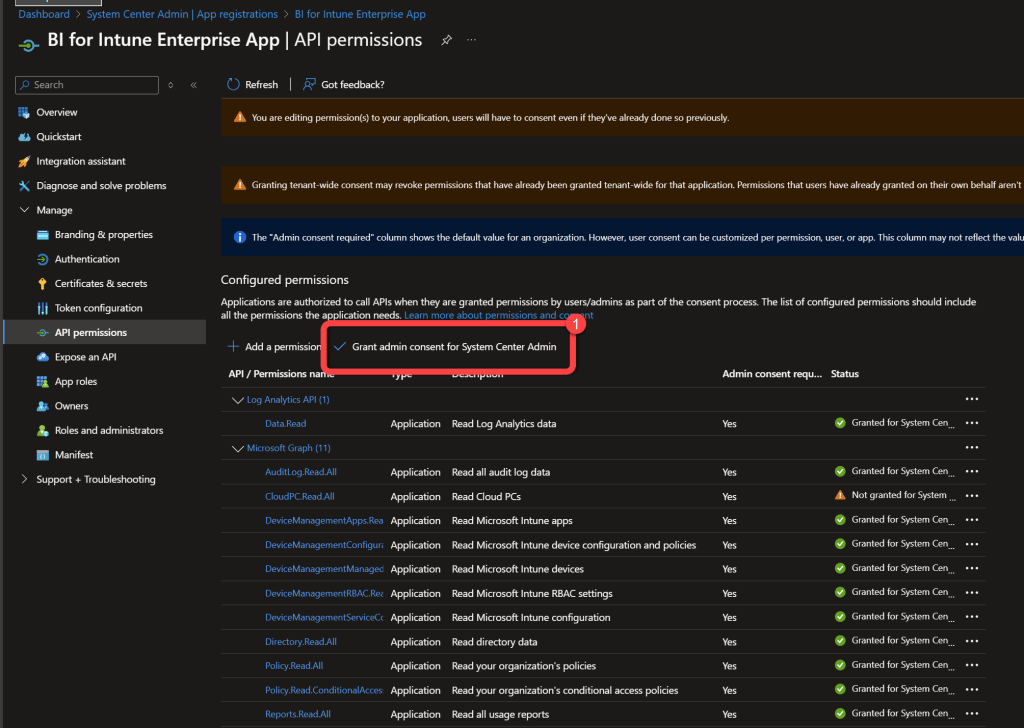Open the DeviceManagementApps.Read permission
This screenshot has height=728, width=1024.
pos(324,520)
